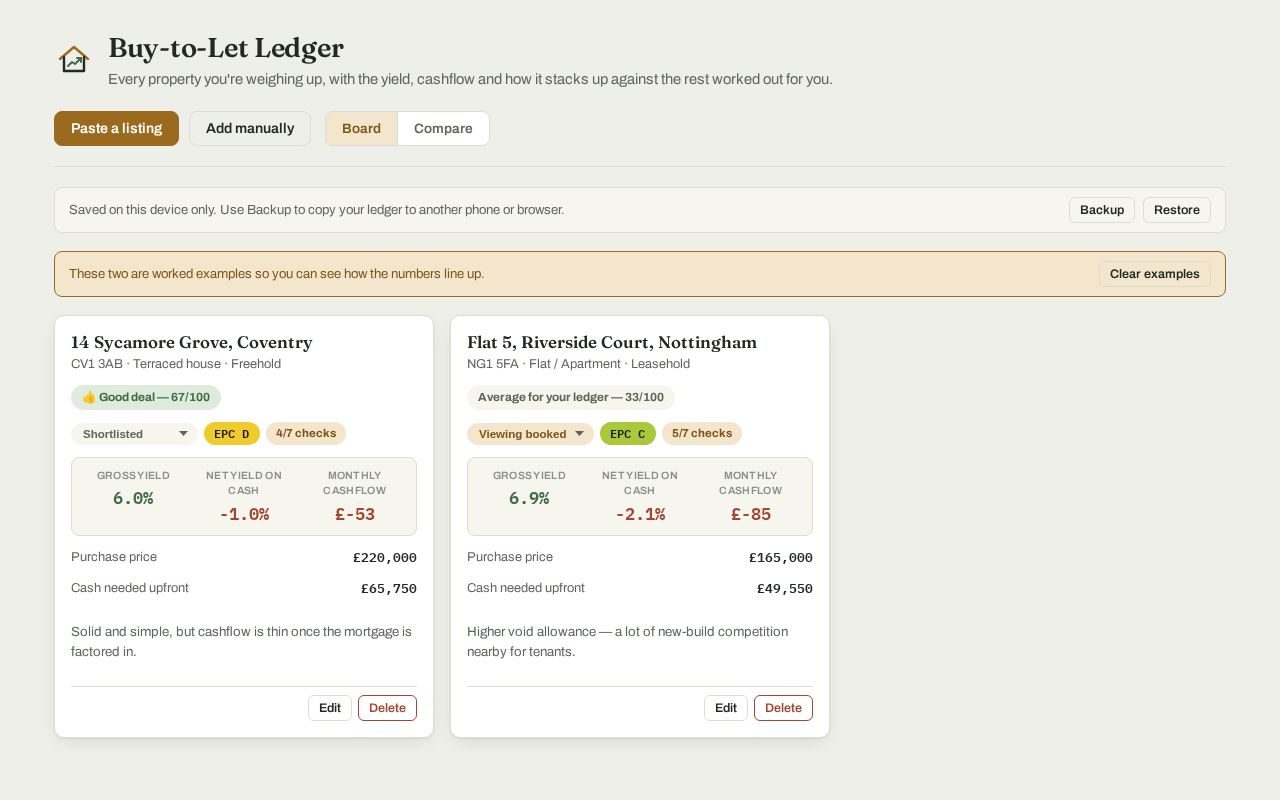The width and height of the screenshot is (1280, 800).
Task: Click the £165,000 purchase price value
Action: click(781, 558)
